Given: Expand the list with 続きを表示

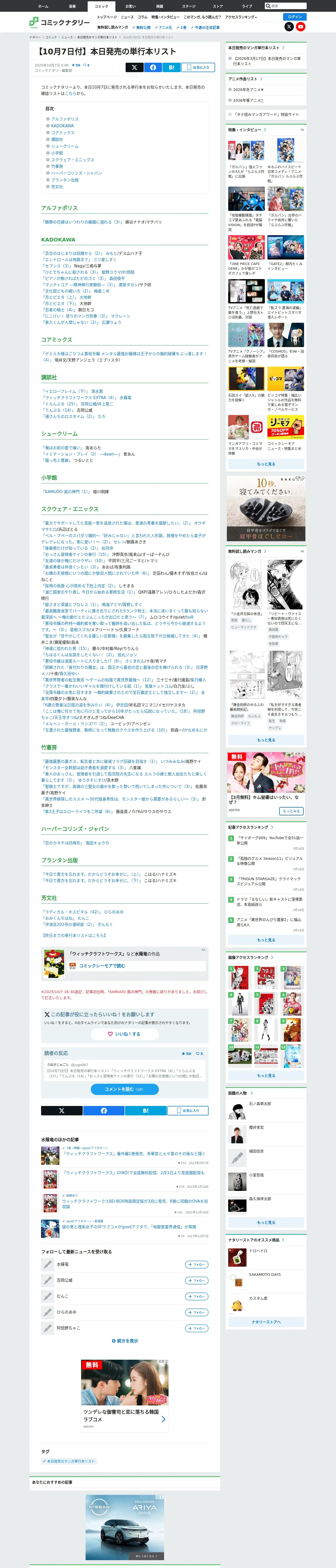Looking at the screenshot, I should [x=125, y=1341].
